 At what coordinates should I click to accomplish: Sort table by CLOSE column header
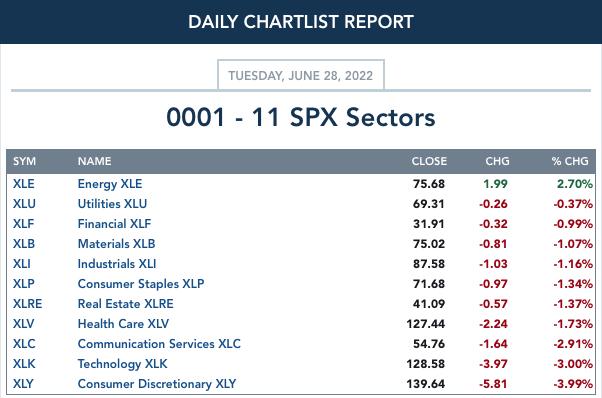point(429,161)
